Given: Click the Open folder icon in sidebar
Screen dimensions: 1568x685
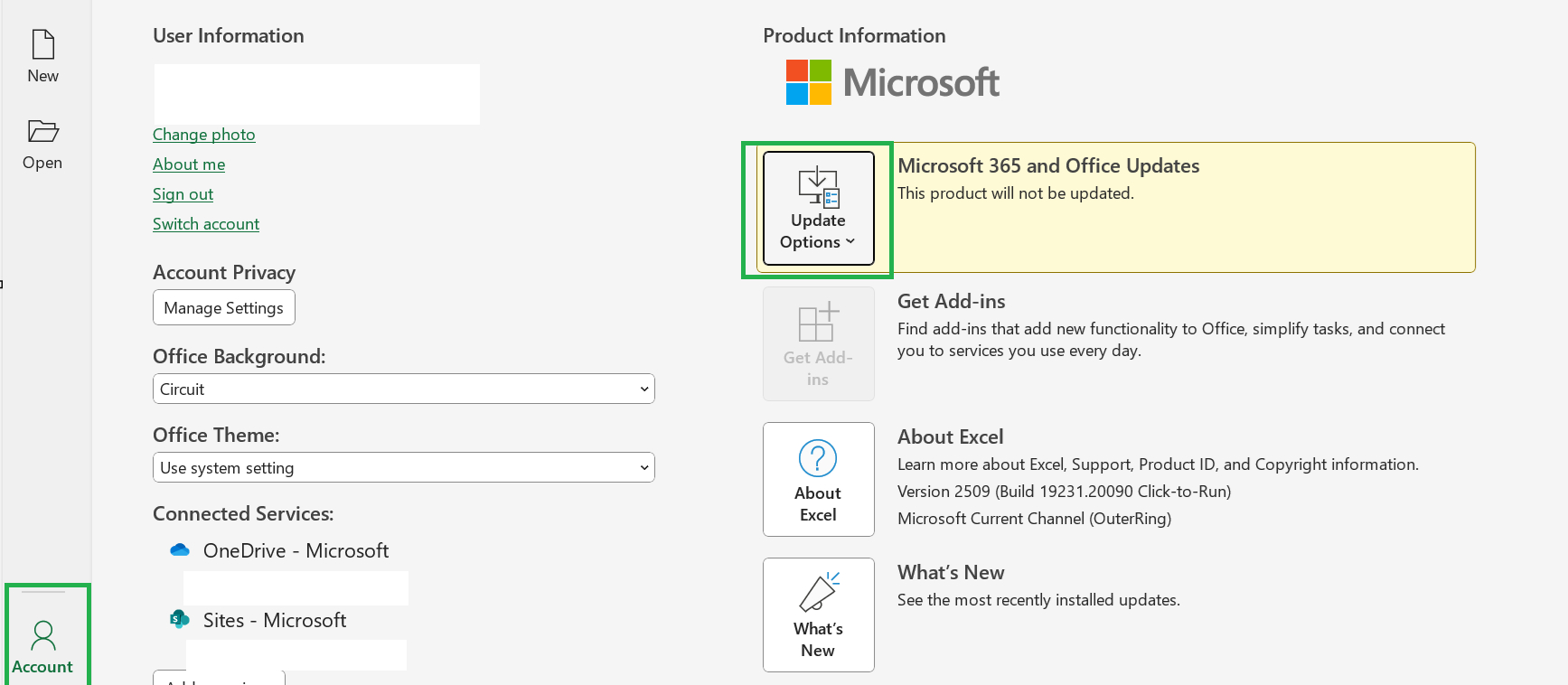Looking at the screenshot, I should (x=42, y=131).
